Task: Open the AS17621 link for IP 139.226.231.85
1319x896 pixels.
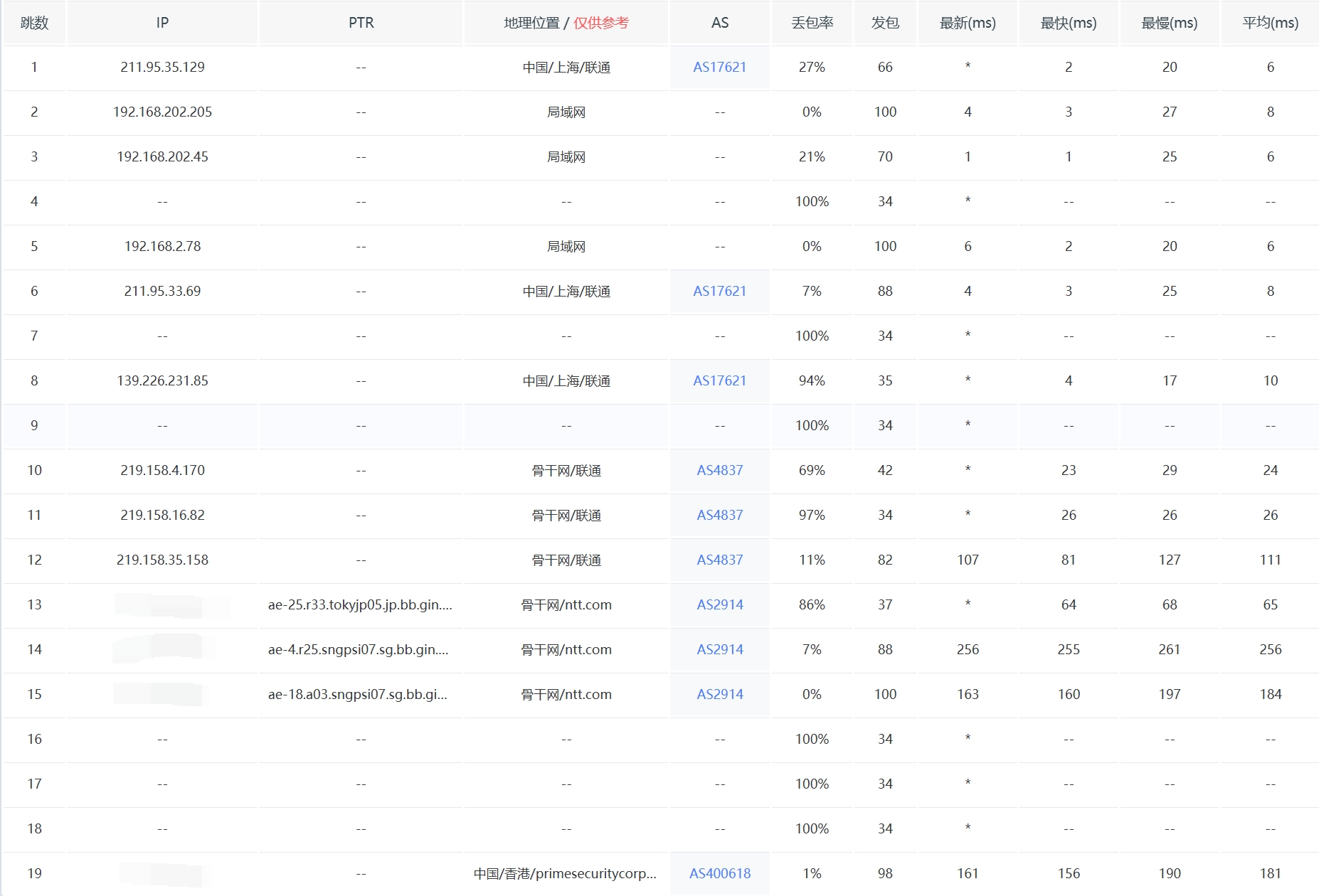Action: click(x=719, y=380)
